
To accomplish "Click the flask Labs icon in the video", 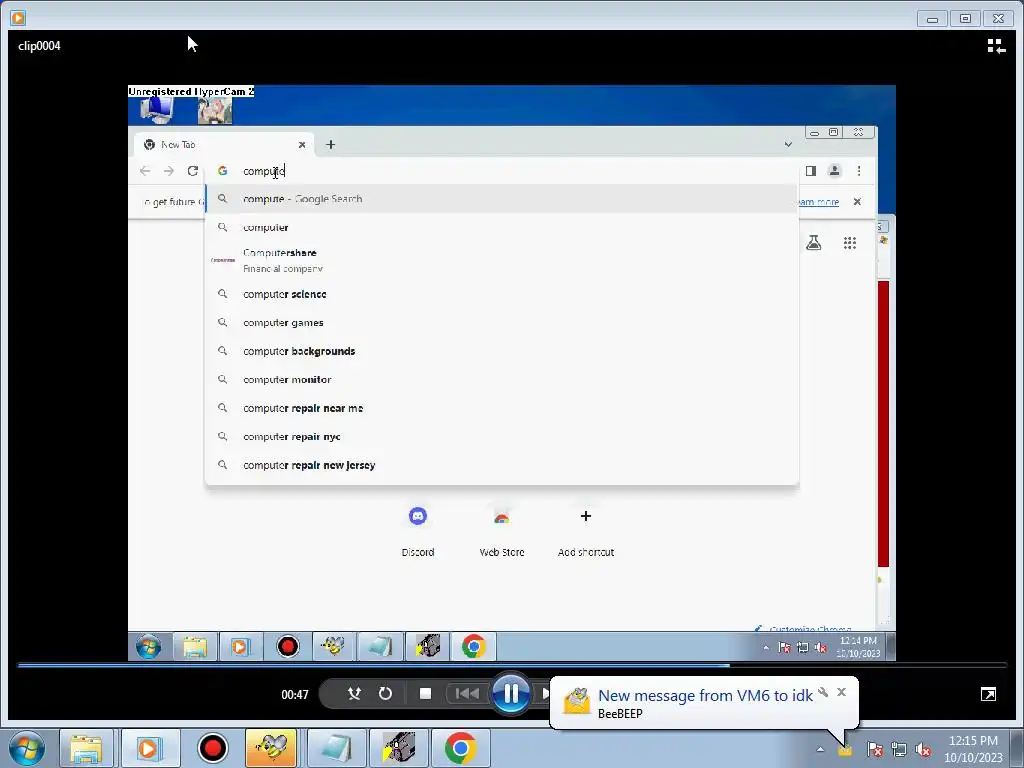I will point(813,243).
